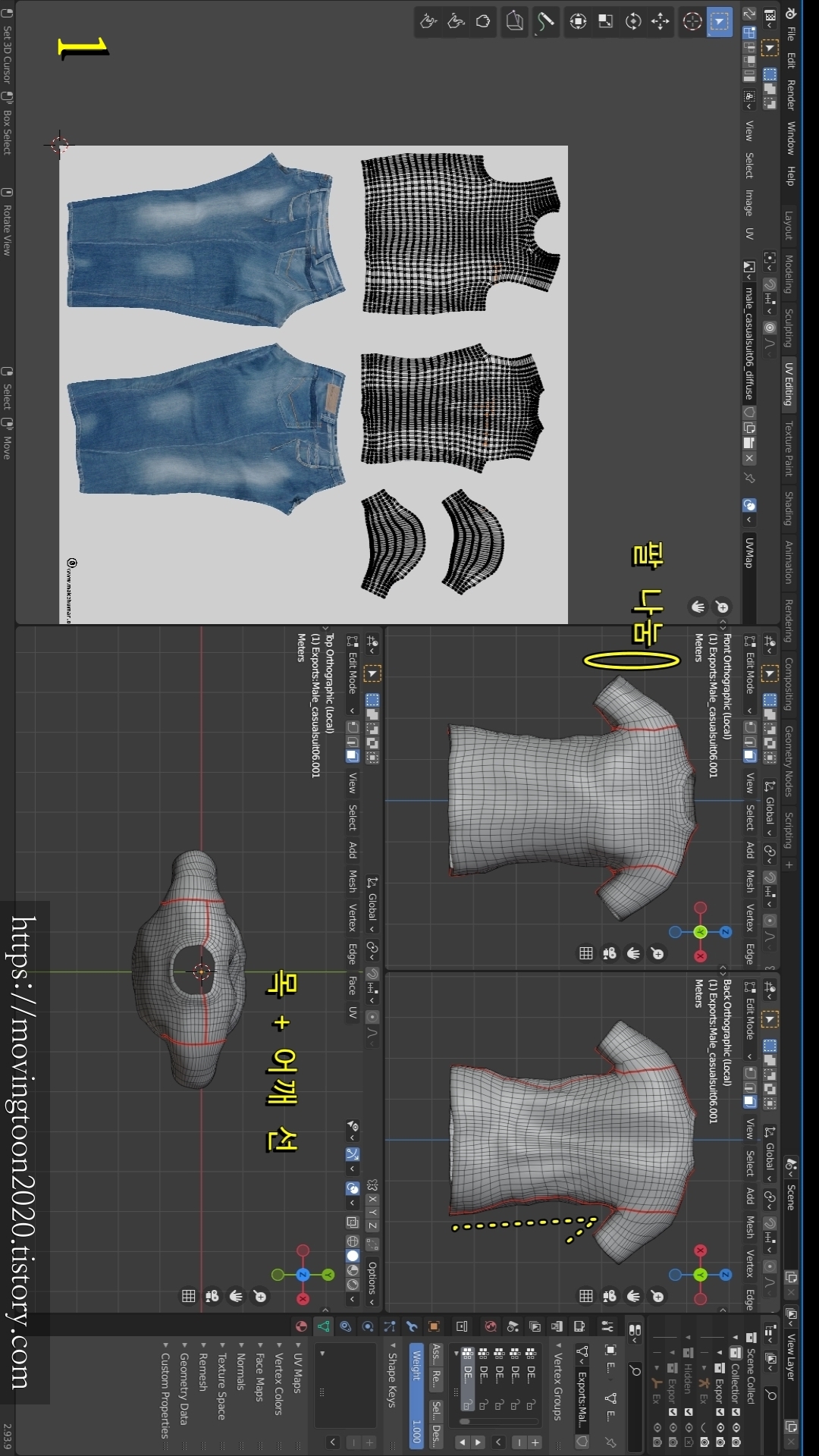Click the Assign vertex group button
This screenshot has width=819, height=1456.
436,1354
